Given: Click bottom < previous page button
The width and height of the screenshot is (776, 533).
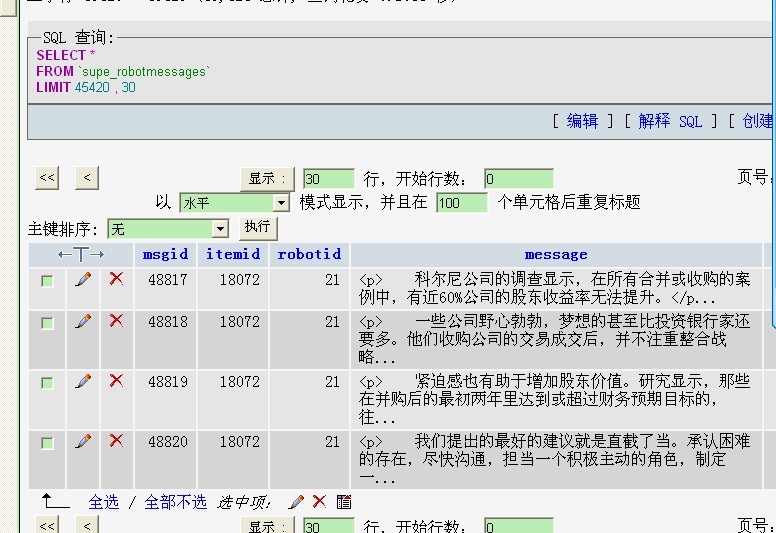Looking at the screenshot, I should [87, 525].
